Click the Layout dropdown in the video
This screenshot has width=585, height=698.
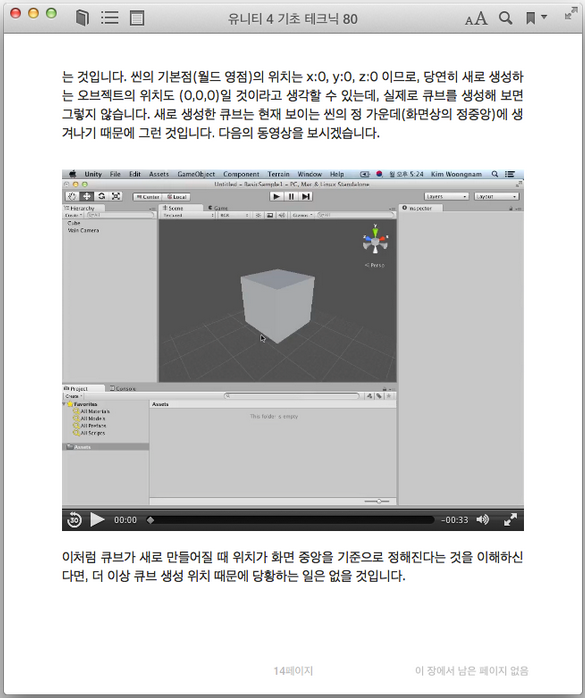496,196
